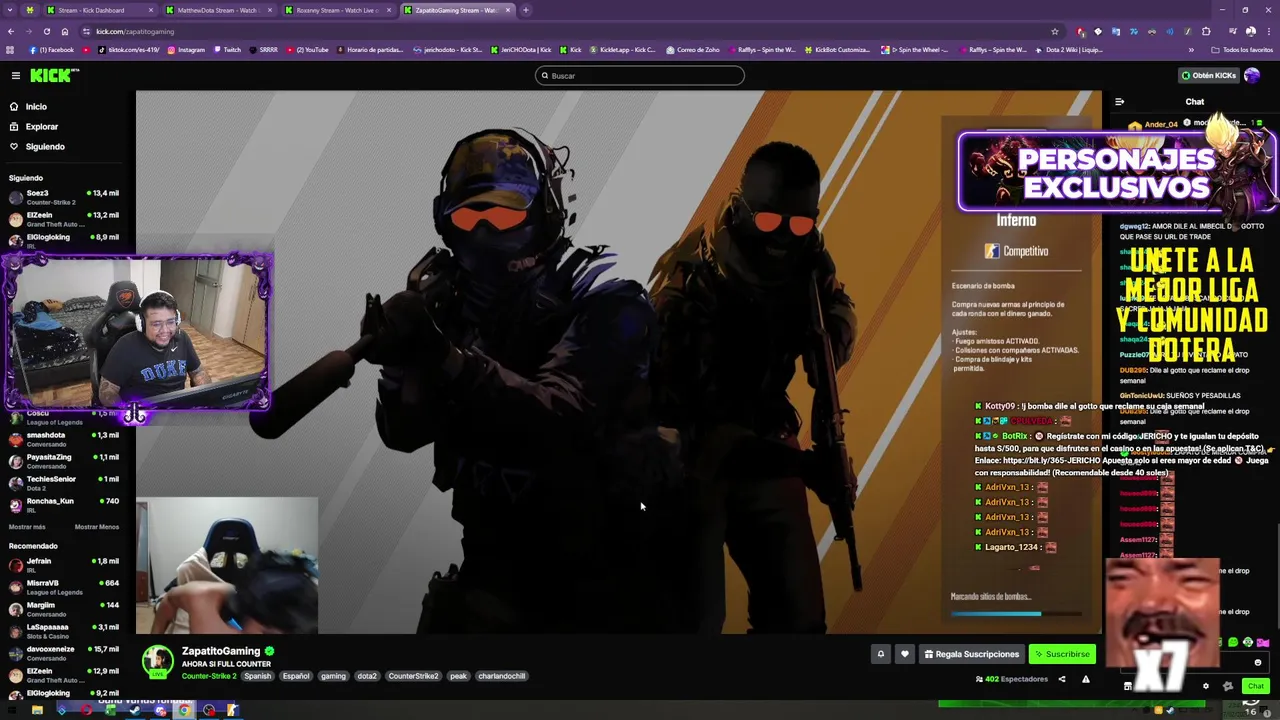
Task: Open Instagram bookmark
Action: tap(187, 50)
